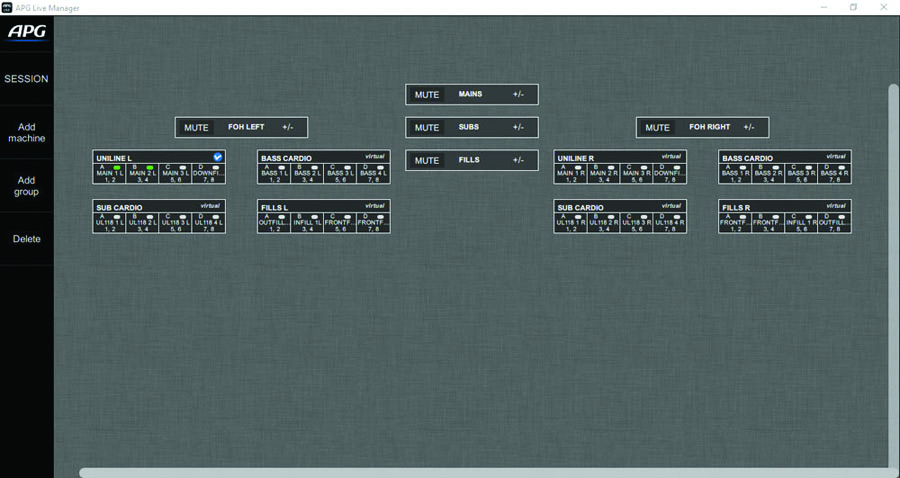
Task: Select the UL118 2 R channel cell
Action: click(603, 223)
